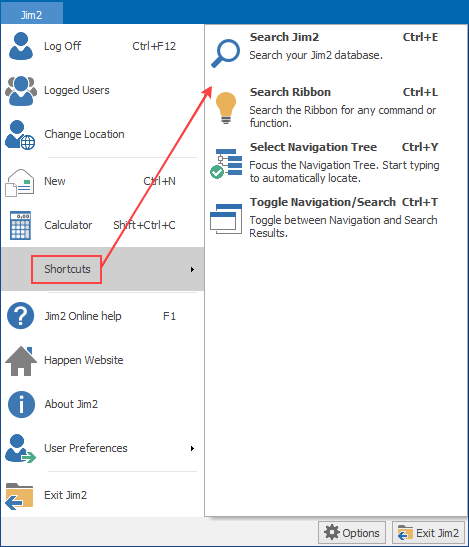Click the Ctrl+F12 shortcut text
The image size is (469, 547).
click(x=154, y=46)
